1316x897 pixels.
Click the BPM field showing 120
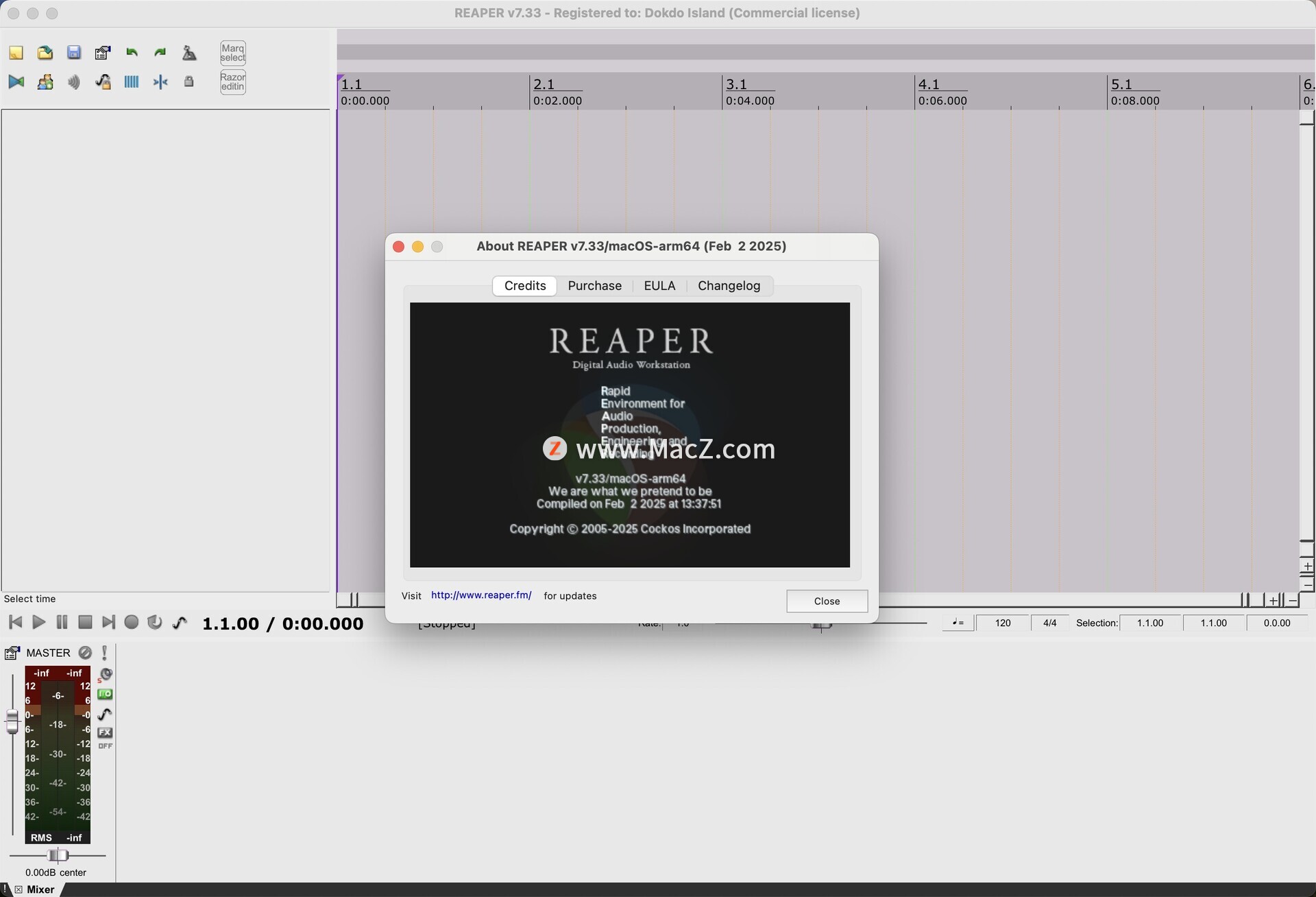point(1002,623)
